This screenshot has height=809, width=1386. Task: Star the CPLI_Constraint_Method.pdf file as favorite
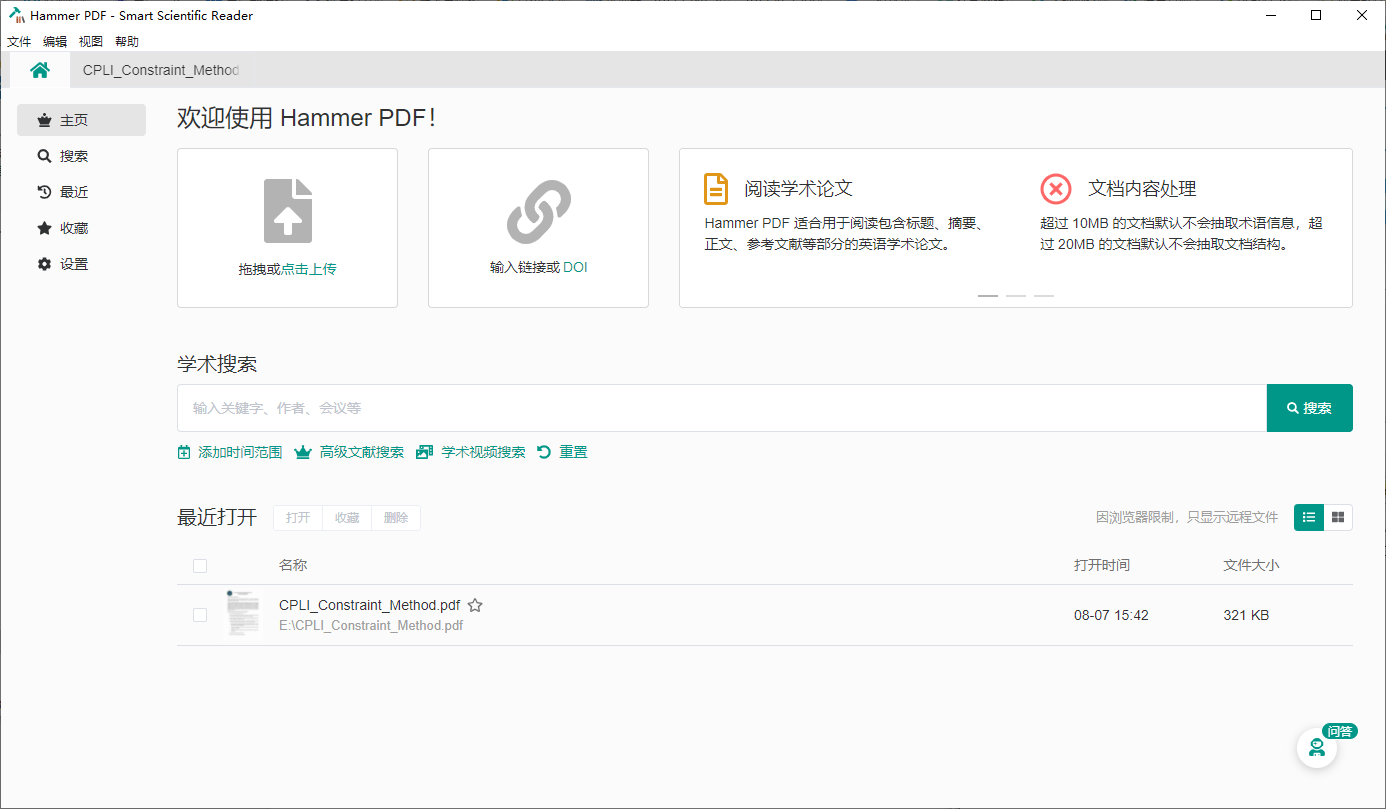click(476, 605)
